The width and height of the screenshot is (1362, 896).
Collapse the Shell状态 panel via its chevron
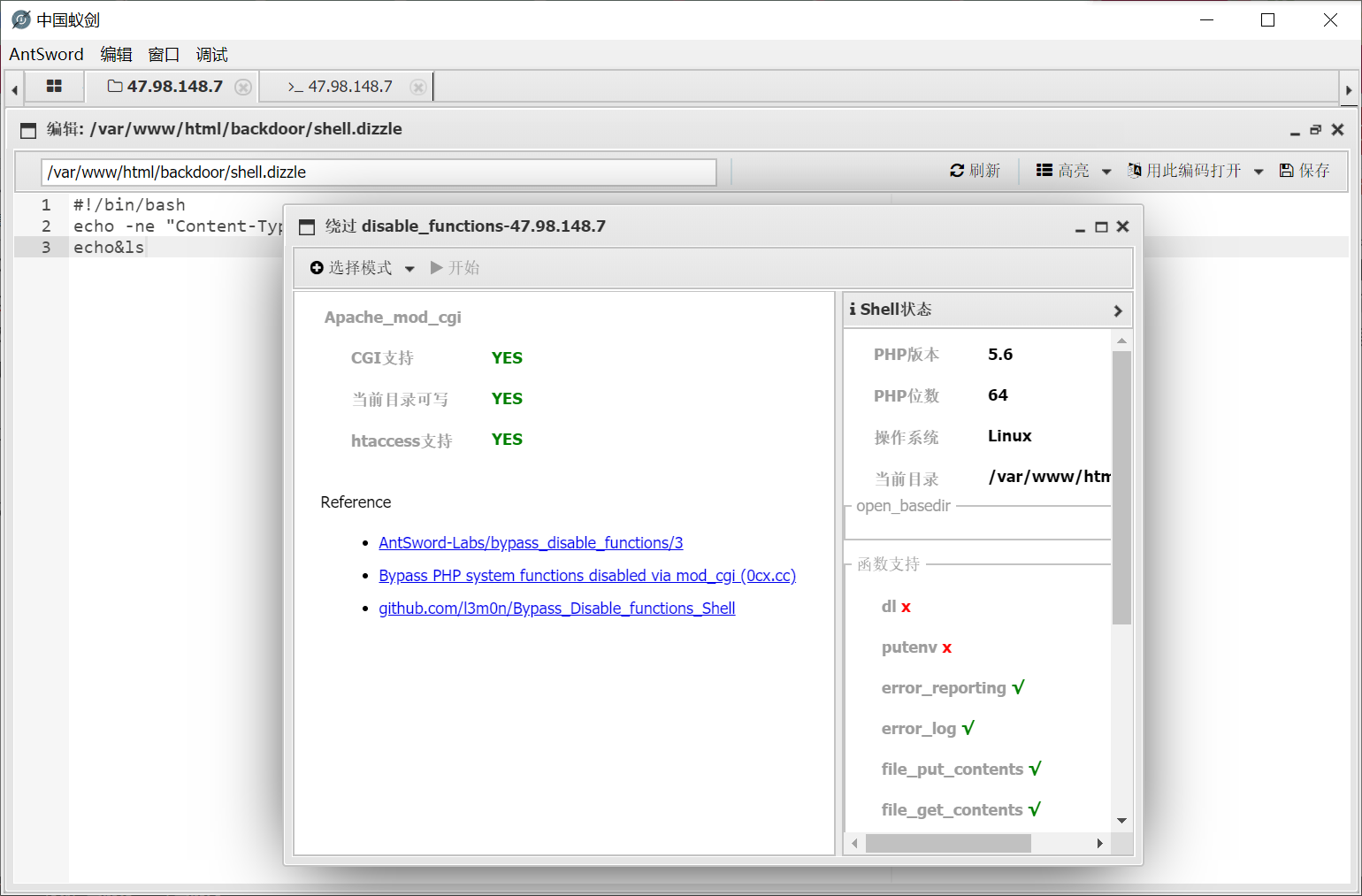click(x=1118, y=310)
